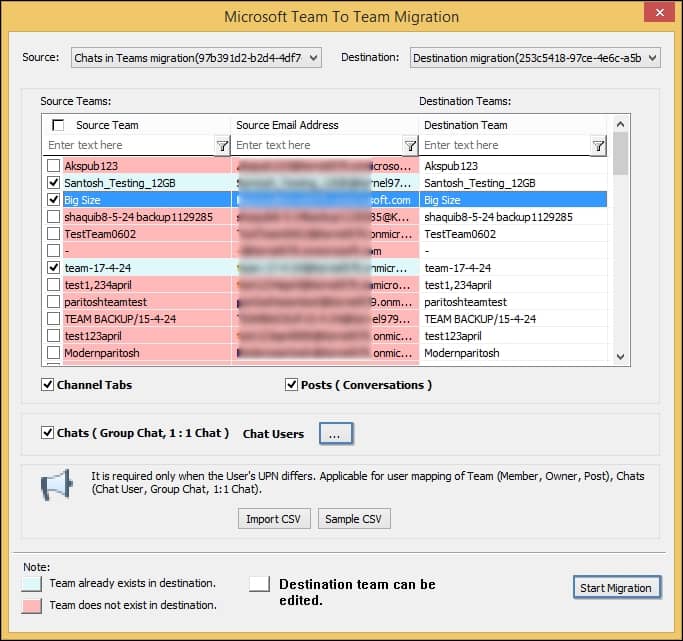Toggle the Chats (Group Chat, 1:1 Chat) checkbox
683x641 pixels.
[47, 432]
